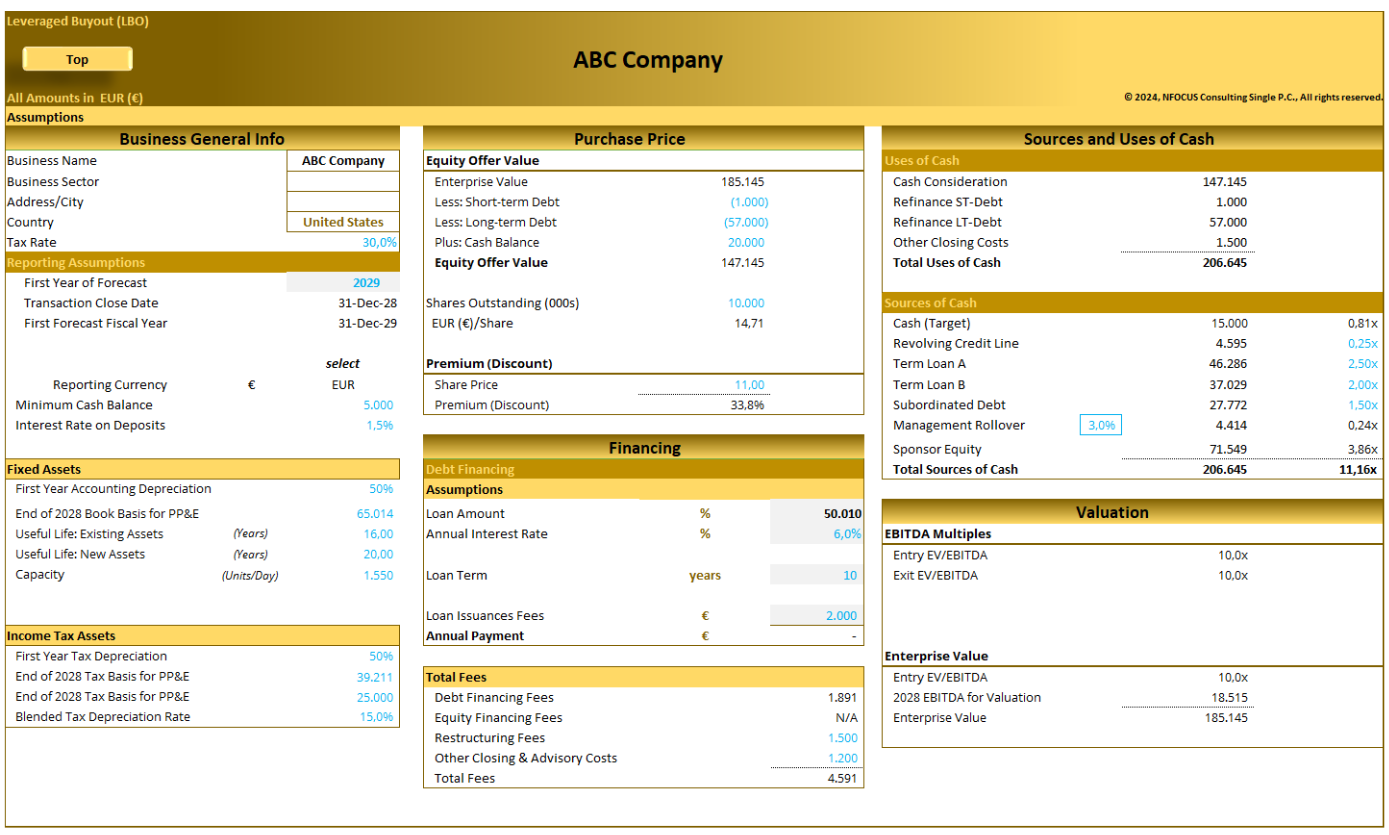Select the Country cell showing United States
This screenshot has width=1389, height=835.
click(343, 222)
